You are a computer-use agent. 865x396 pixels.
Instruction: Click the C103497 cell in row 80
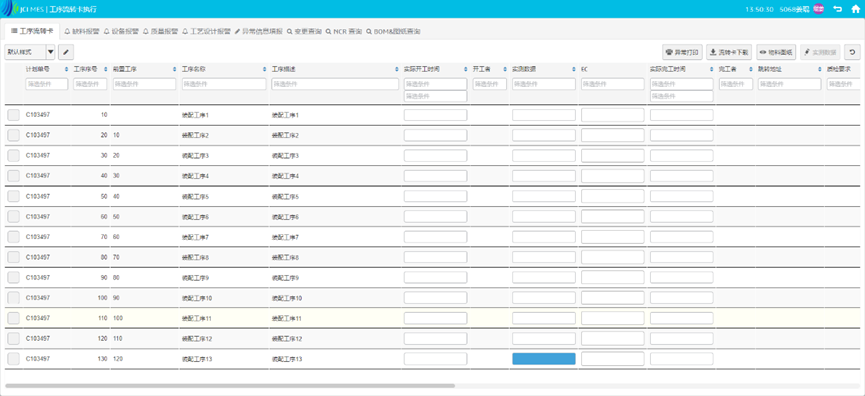tap(38, 258)
